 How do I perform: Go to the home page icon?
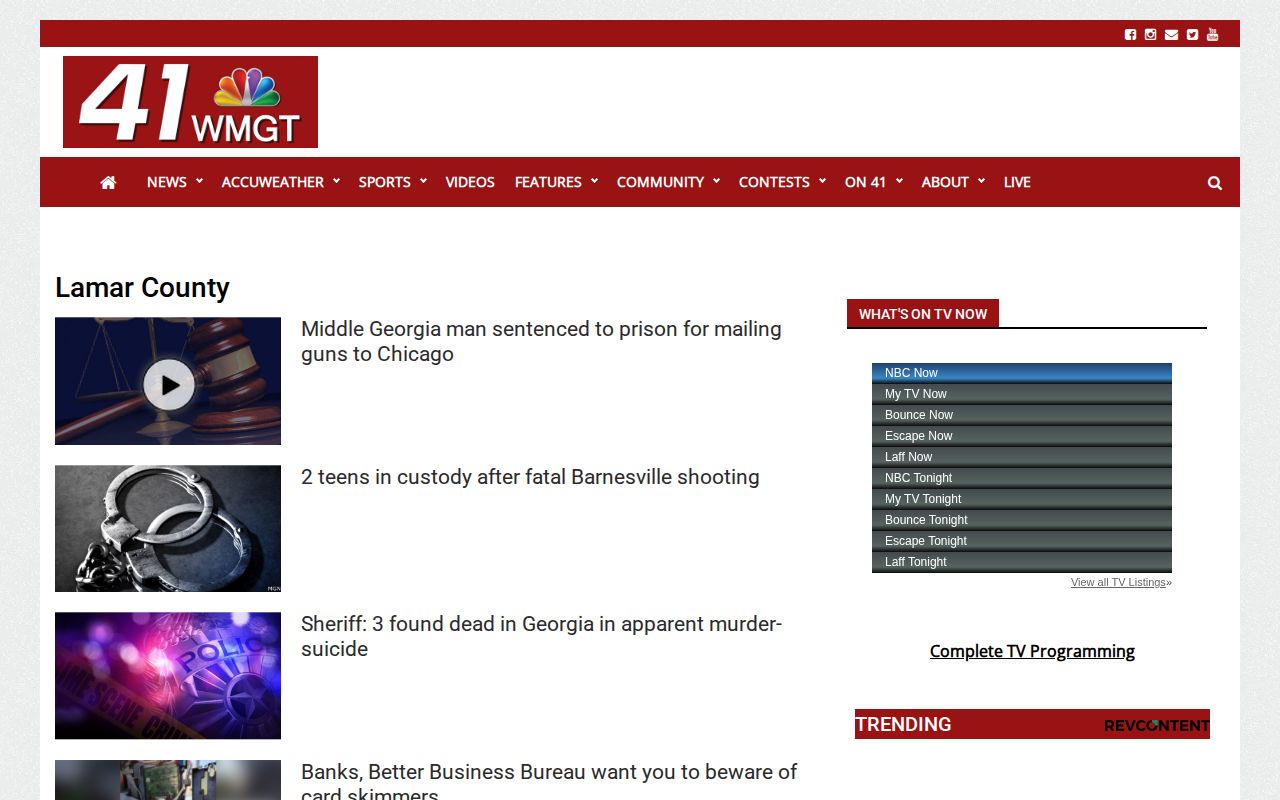coord(108,182)
